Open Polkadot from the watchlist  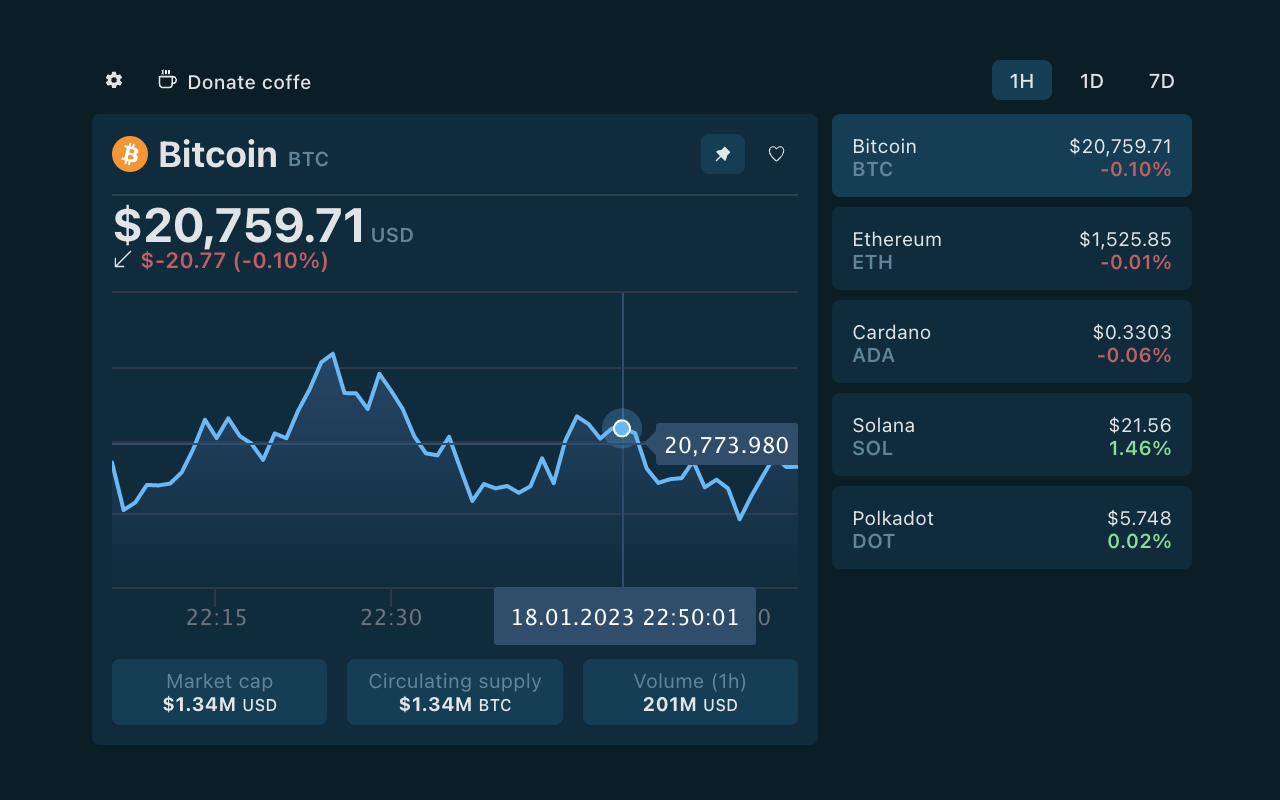pos(1011,527)
